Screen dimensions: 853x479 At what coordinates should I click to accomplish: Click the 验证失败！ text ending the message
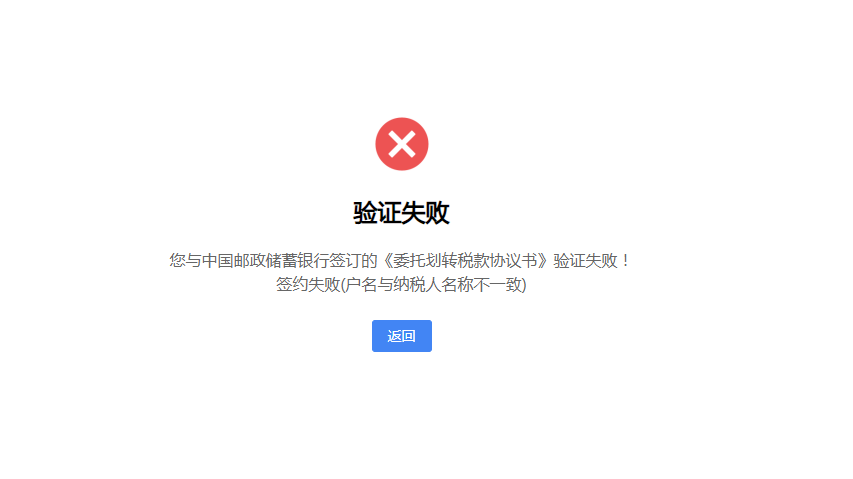click(x=592, y=260)
